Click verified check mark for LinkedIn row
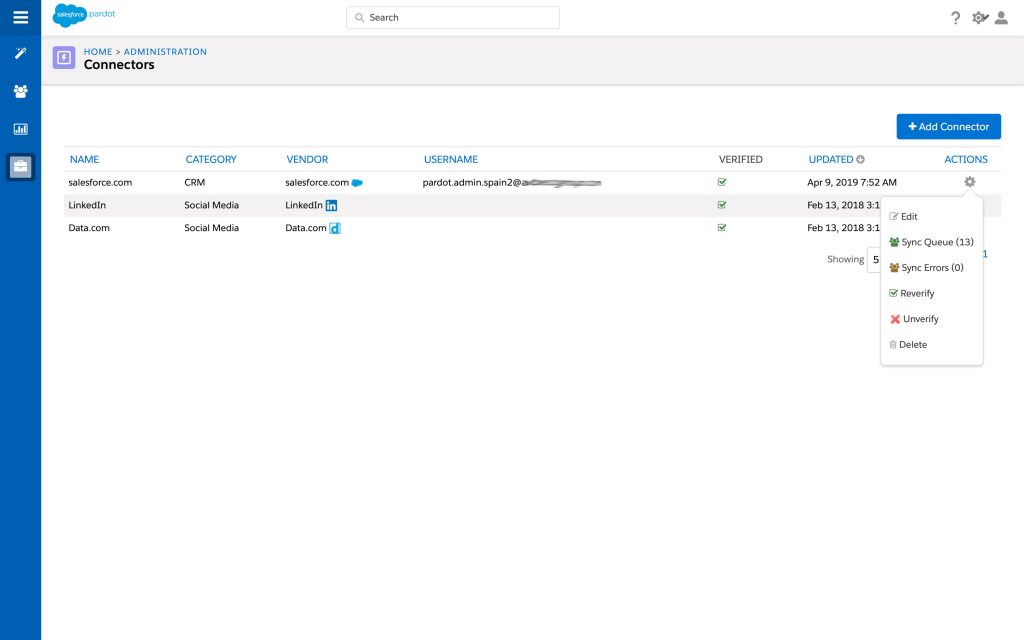The width and height of the screenshot is (1024, 640). point(722,205)
